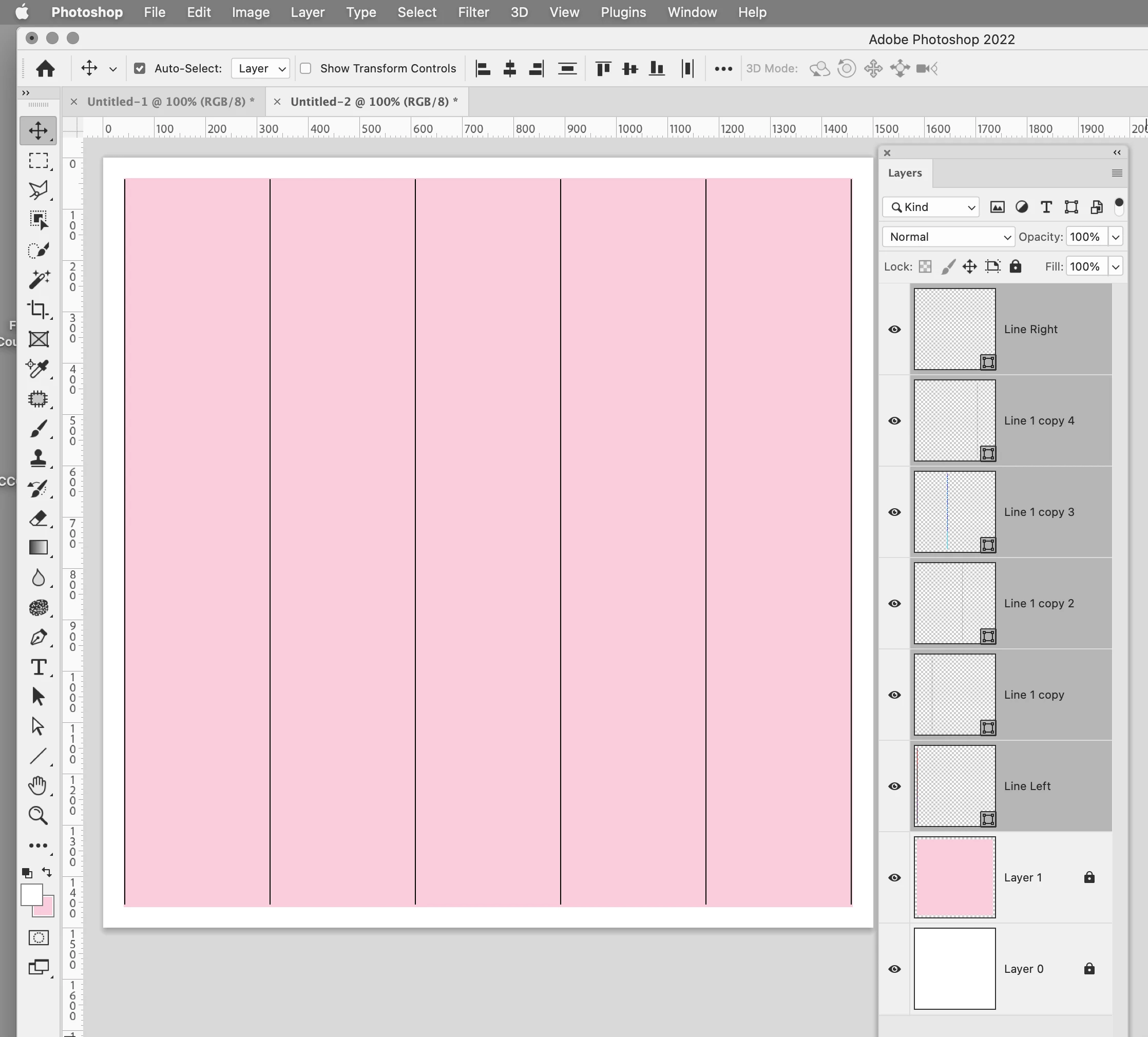Viewport: 1148px width, 1037px height.
Task: Open the Filter menu
Action: 473,12
